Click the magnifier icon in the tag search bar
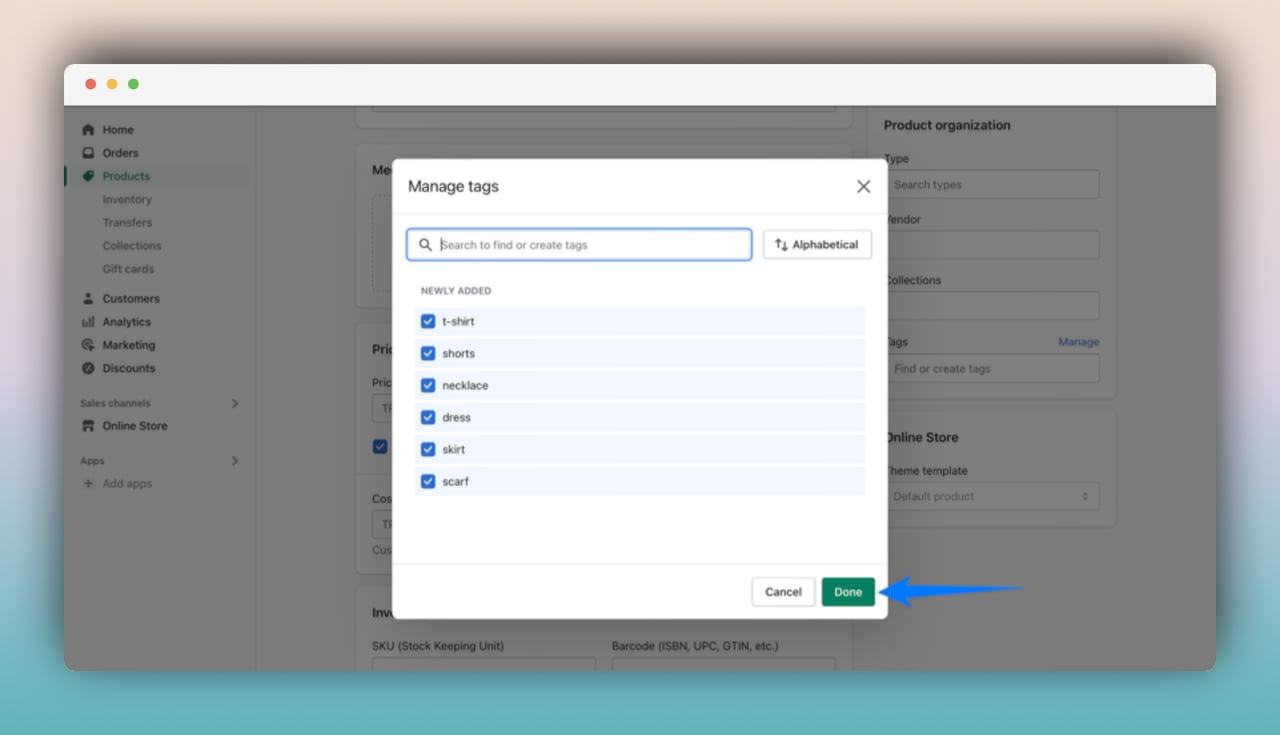1280x735 pixels. pyautogui.click(x=424, y=244)
